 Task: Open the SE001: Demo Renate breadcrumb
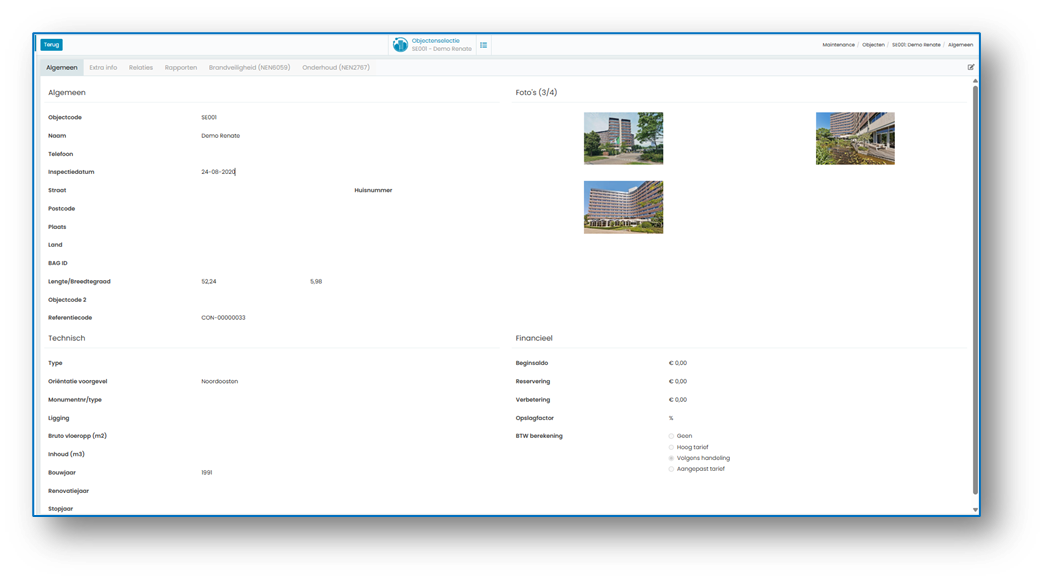(x=916, y=45)
